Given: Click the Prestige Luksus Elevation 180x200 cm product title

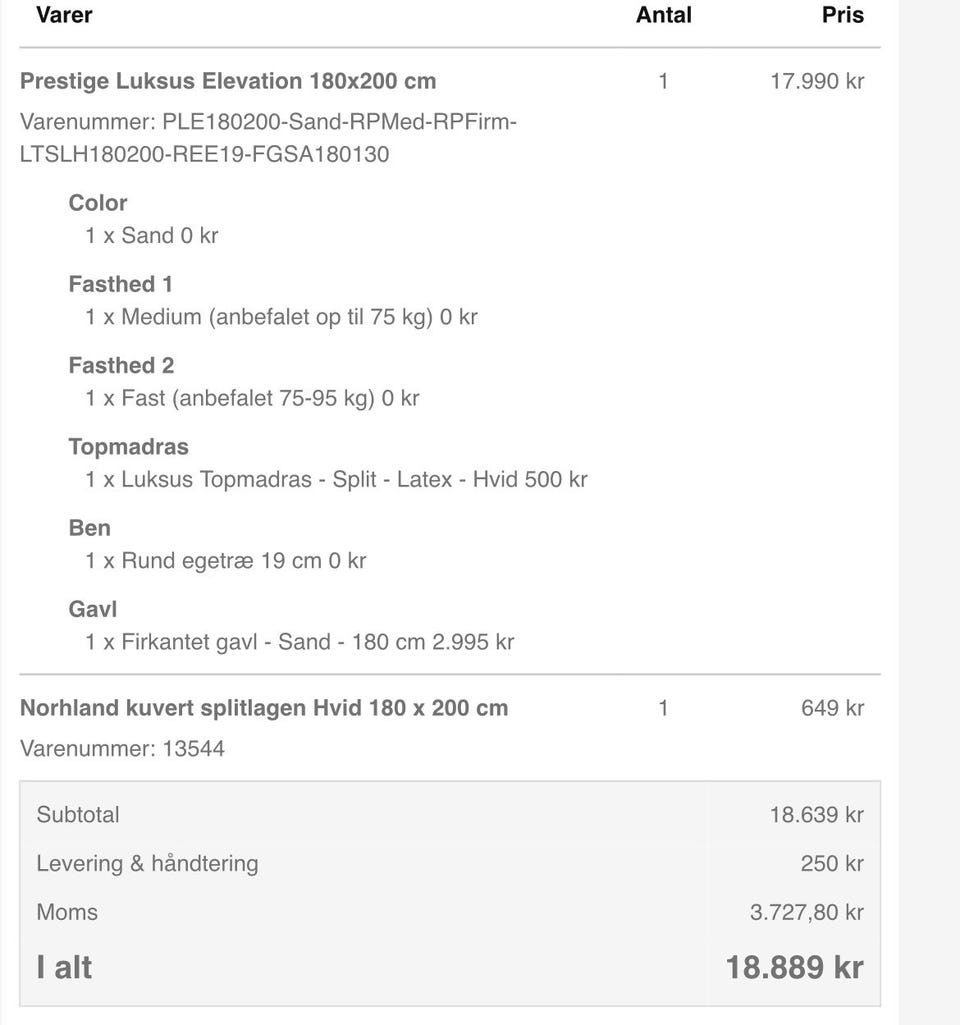Looking at the screenshot, I should click(x=228, y=81).
